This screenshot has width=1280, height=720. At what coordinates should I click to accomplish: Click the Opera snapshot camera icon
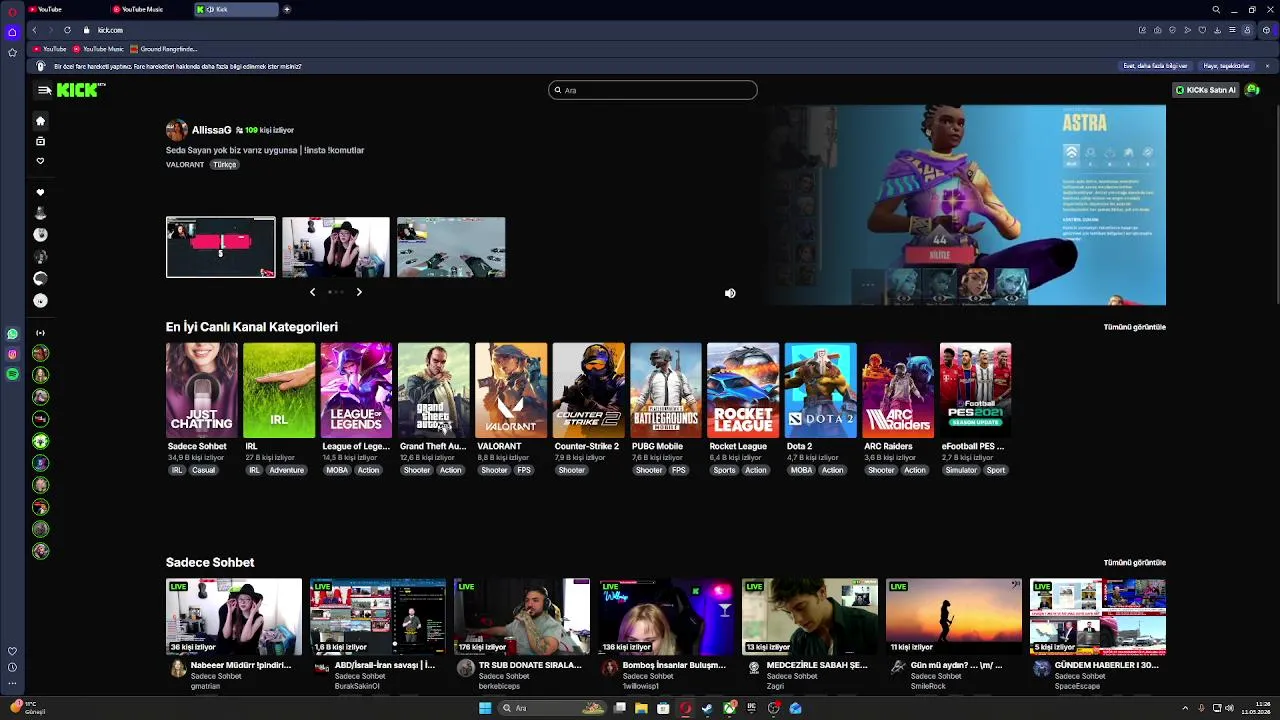[1157, 30]
